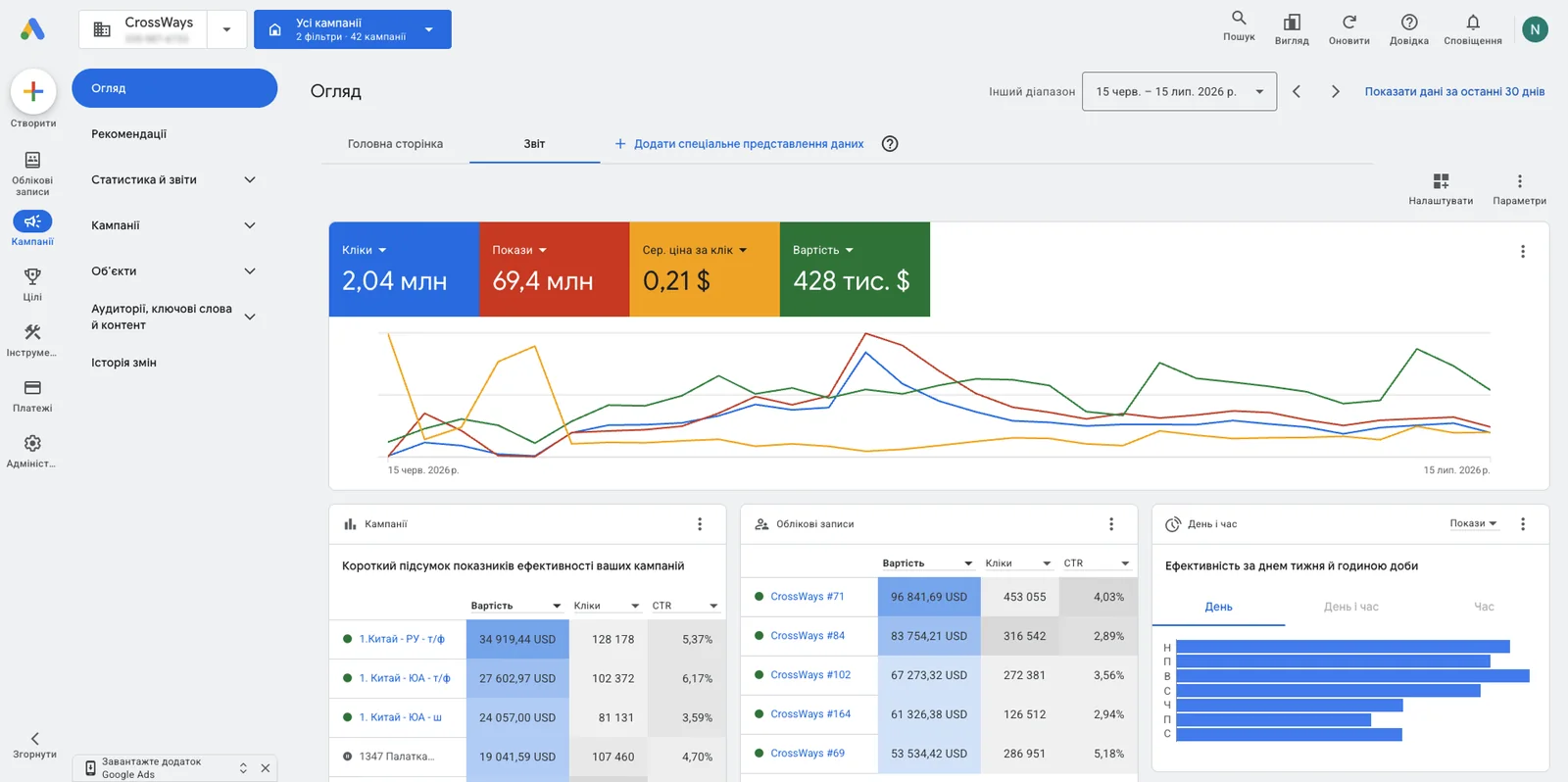This screenshot has height=782, width=1568.
Task: Click Додати спеціальне представлення даних
Action: point(739,144)
